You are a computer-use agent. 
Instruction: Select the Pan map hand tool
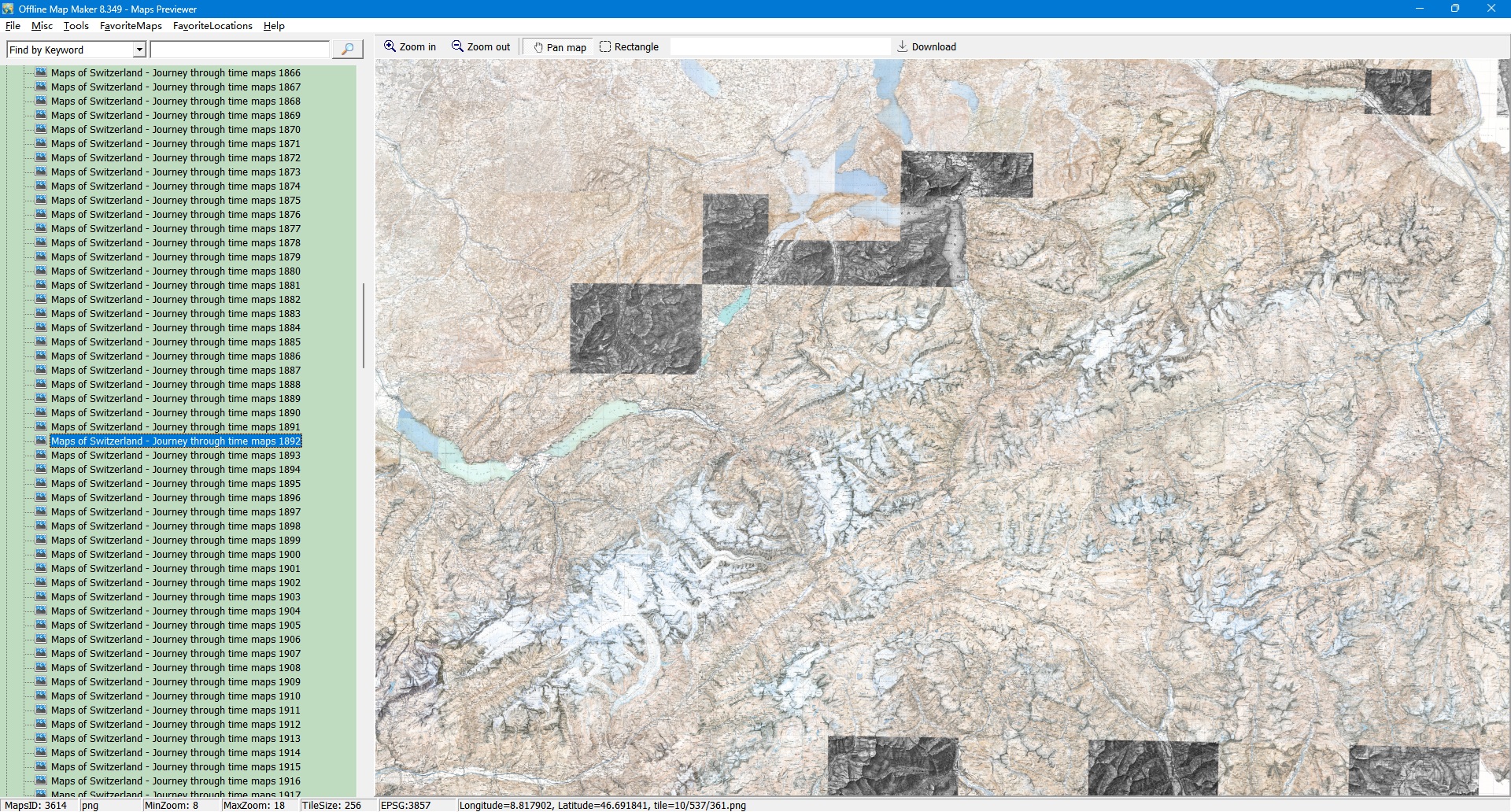tap(560, 47)
